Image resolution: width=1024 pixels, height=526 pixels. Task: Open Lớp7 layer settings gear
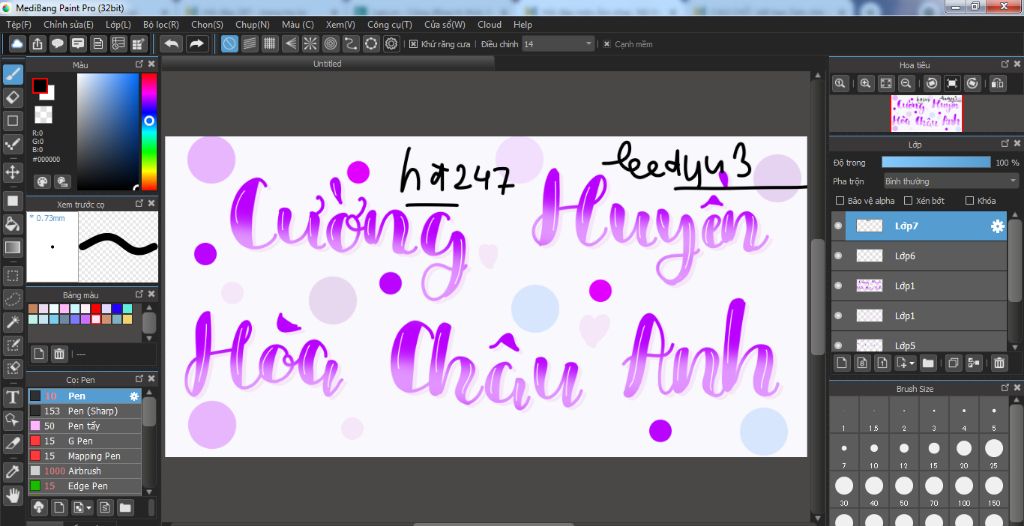point(997,226)
